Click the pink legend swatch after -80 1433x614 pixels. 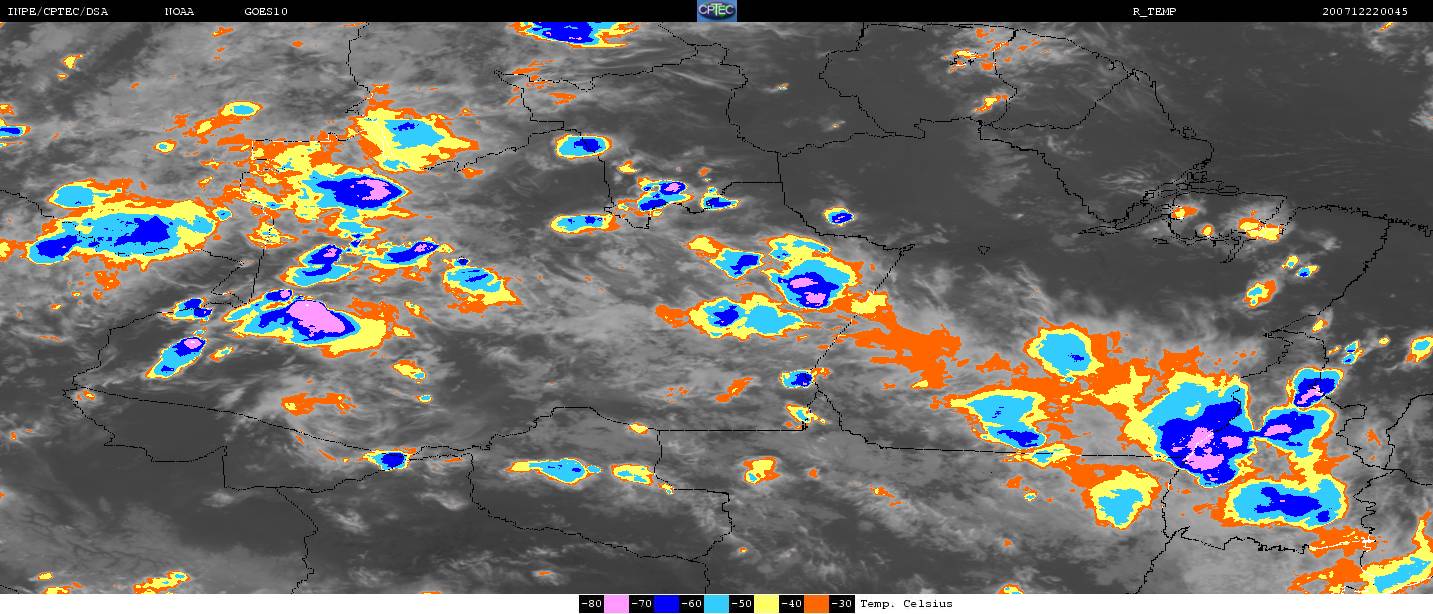(617, 604)
